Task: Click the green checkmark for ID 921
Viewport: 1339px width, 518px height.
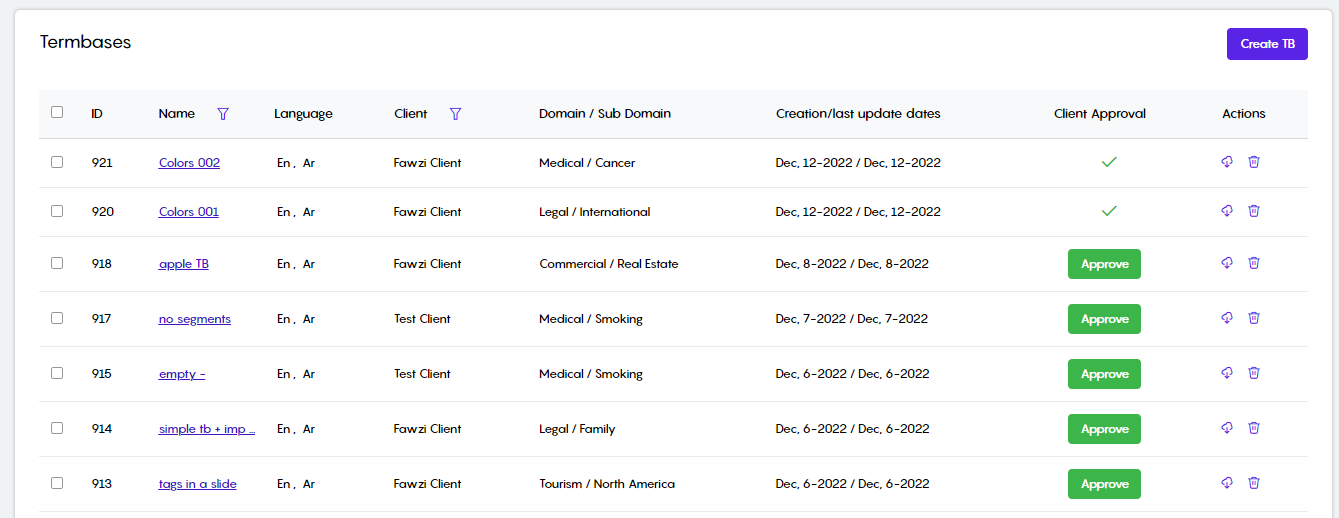Action: pos(1108,162)
